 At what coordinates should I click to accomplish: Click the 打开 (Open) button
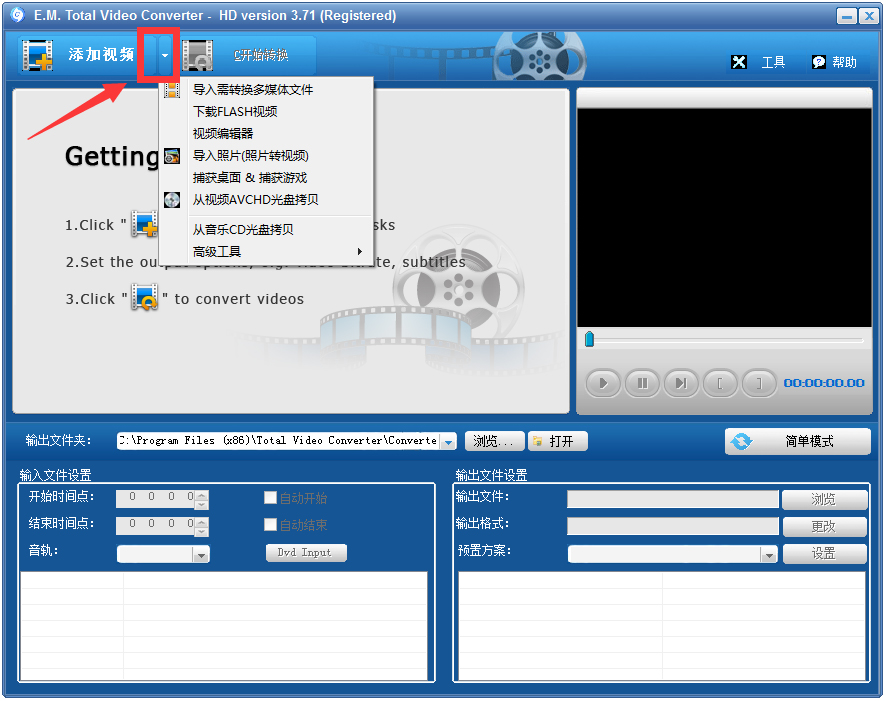(557, 441)
